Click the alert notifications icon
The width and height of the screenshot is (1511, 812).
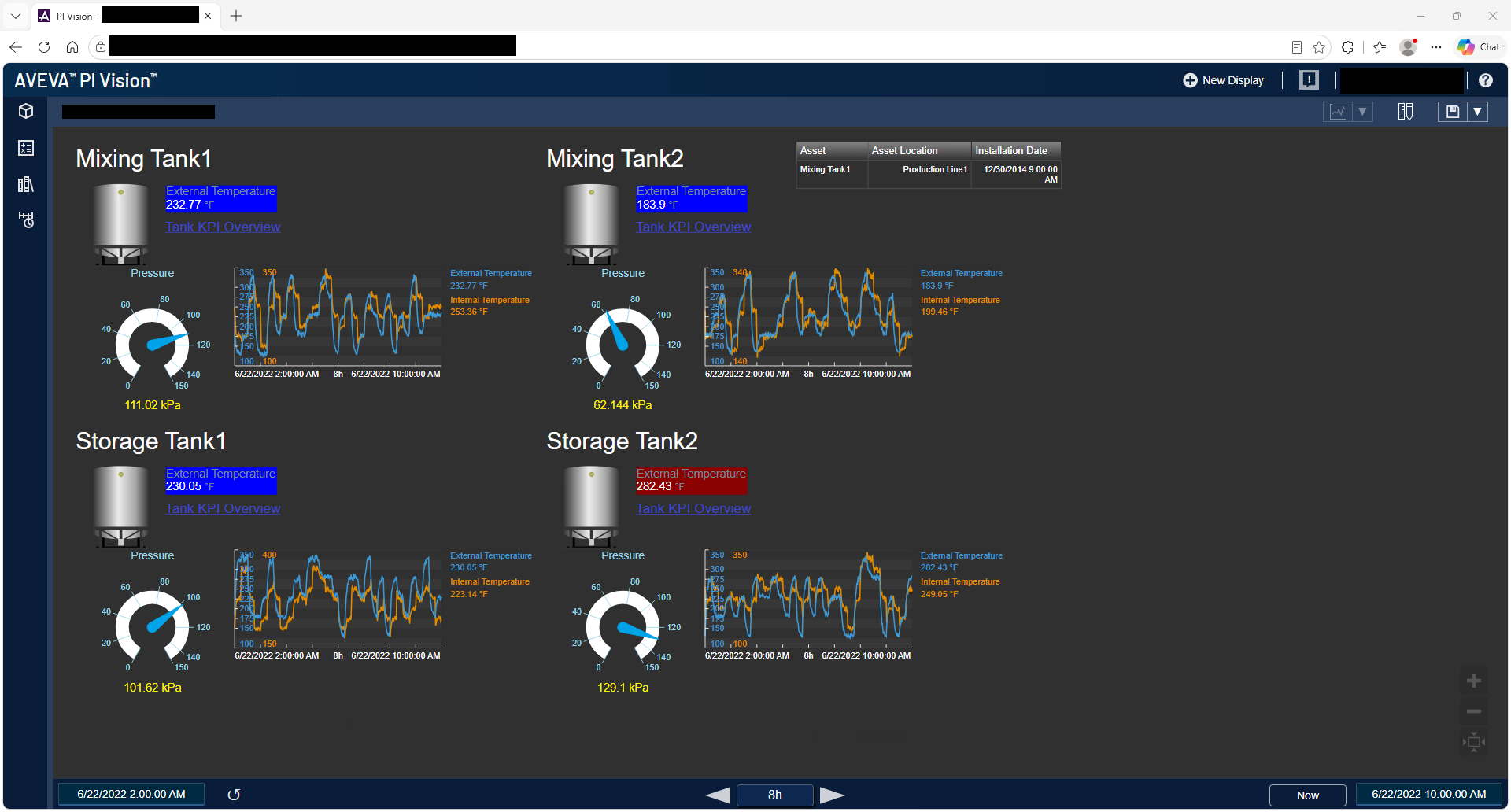tap(1309, 79)
